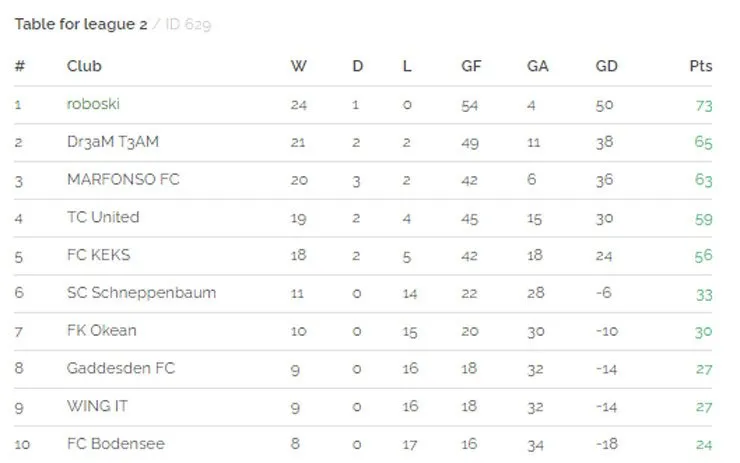Open the roboski club link
This screenshot has width=740, height=463.
(93, 104)
